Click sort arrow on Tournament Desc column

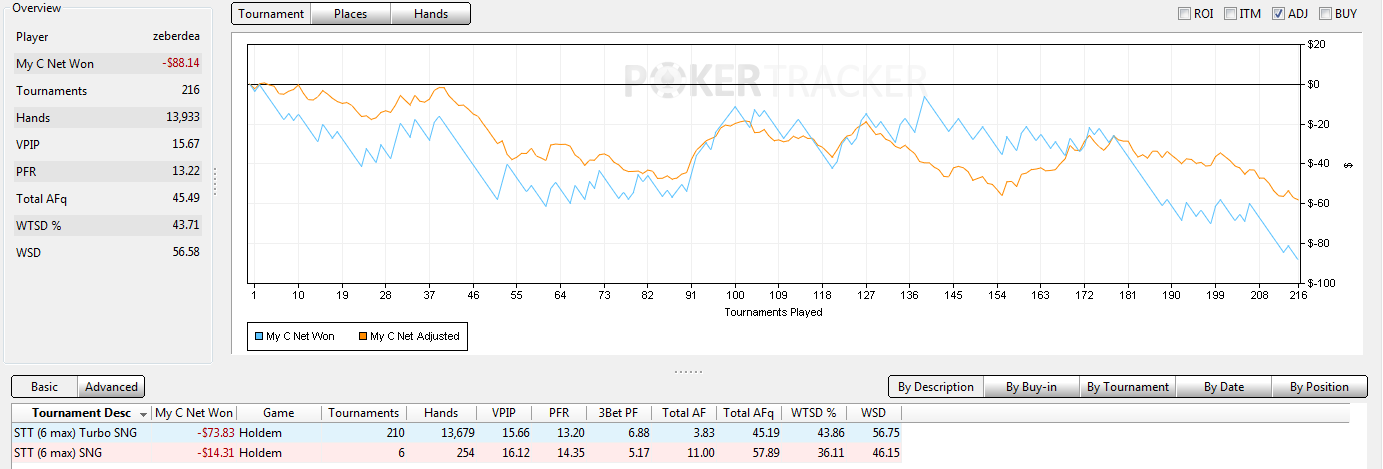click(x=144, y=414)
